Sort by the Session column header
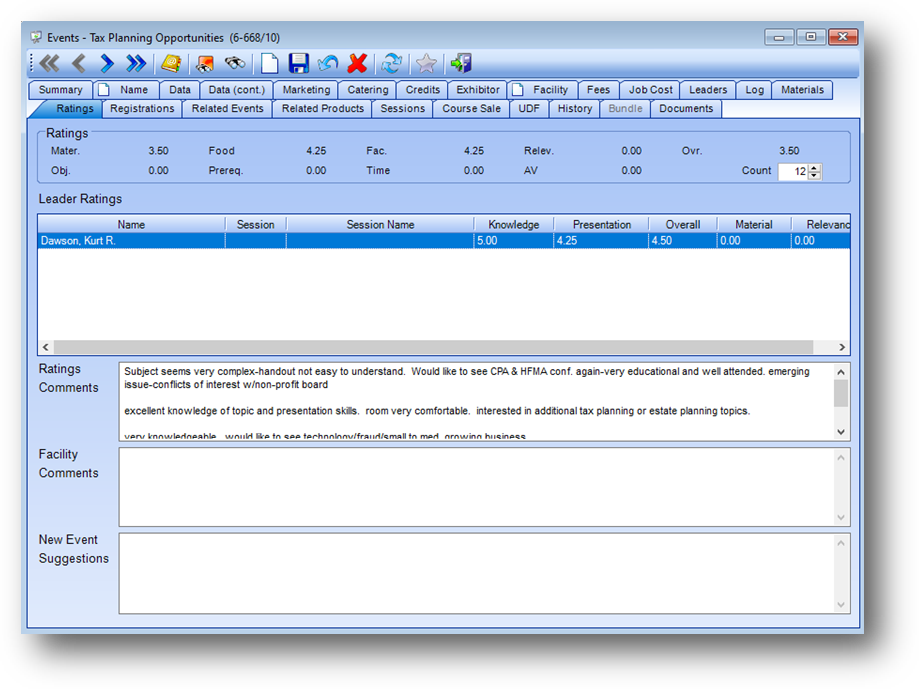 (x=256, y=224)
